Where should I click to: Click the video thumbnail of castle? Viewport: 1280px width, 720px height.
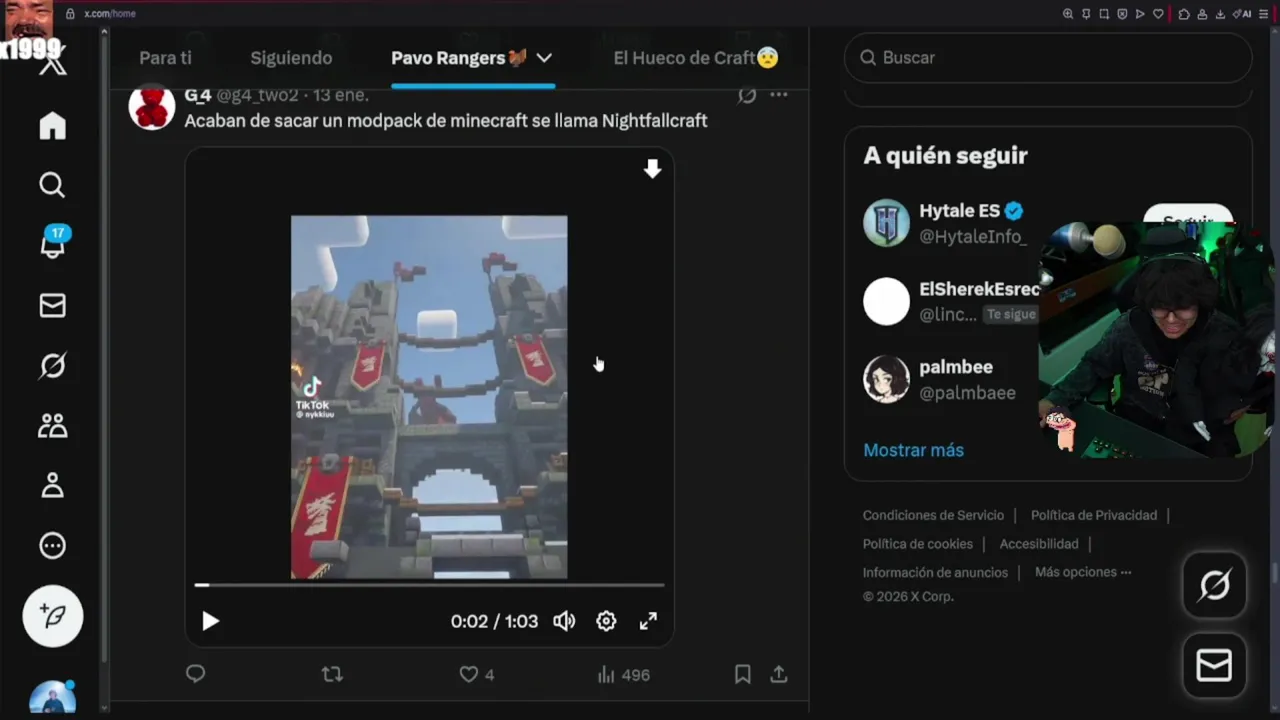[x=429, y=397]
